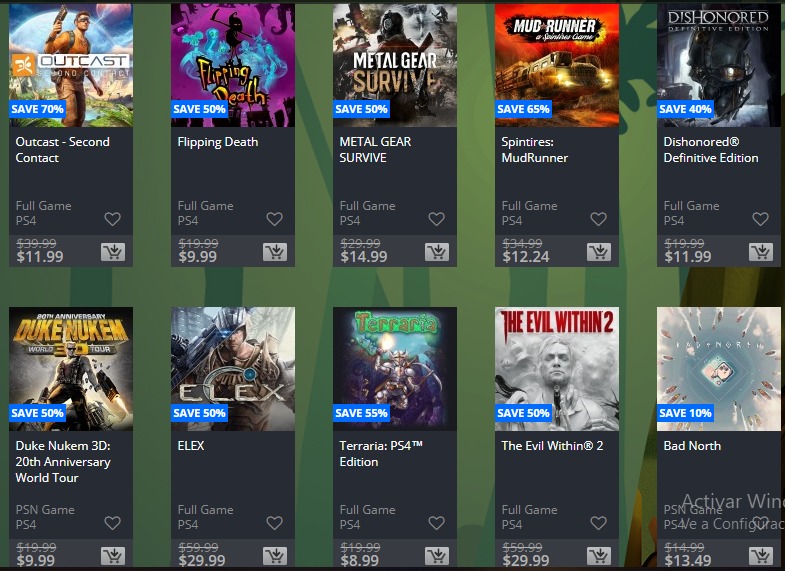The width and height of the screenshot is (786, 571).
Task: Add ELEX to the shopping cart
Action: (x=275, y=555)
